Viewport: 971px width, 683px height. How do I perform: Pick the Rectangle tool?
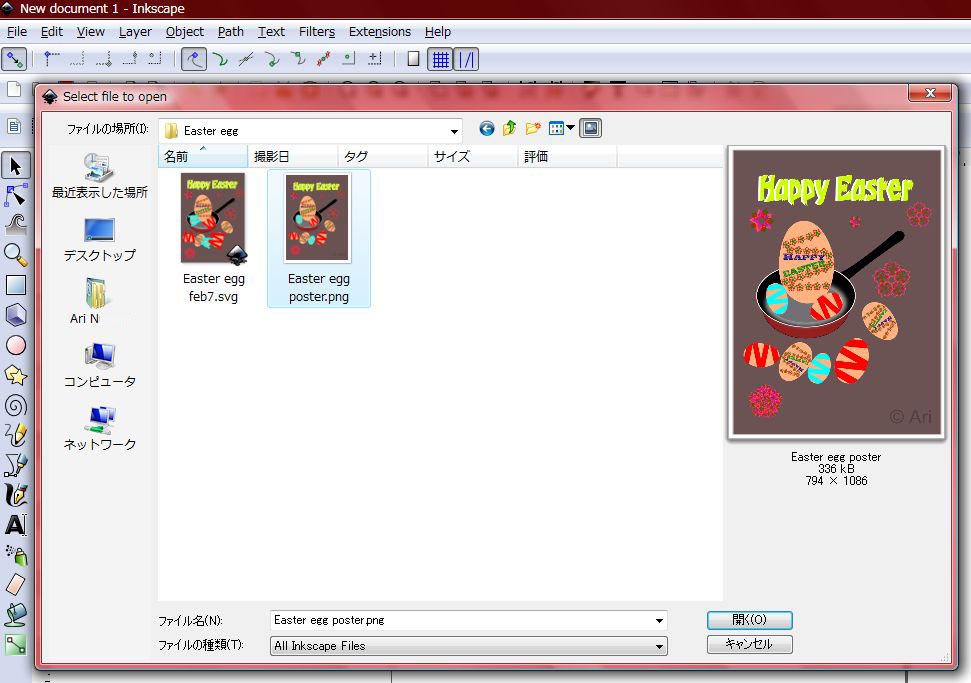point(16,285)
